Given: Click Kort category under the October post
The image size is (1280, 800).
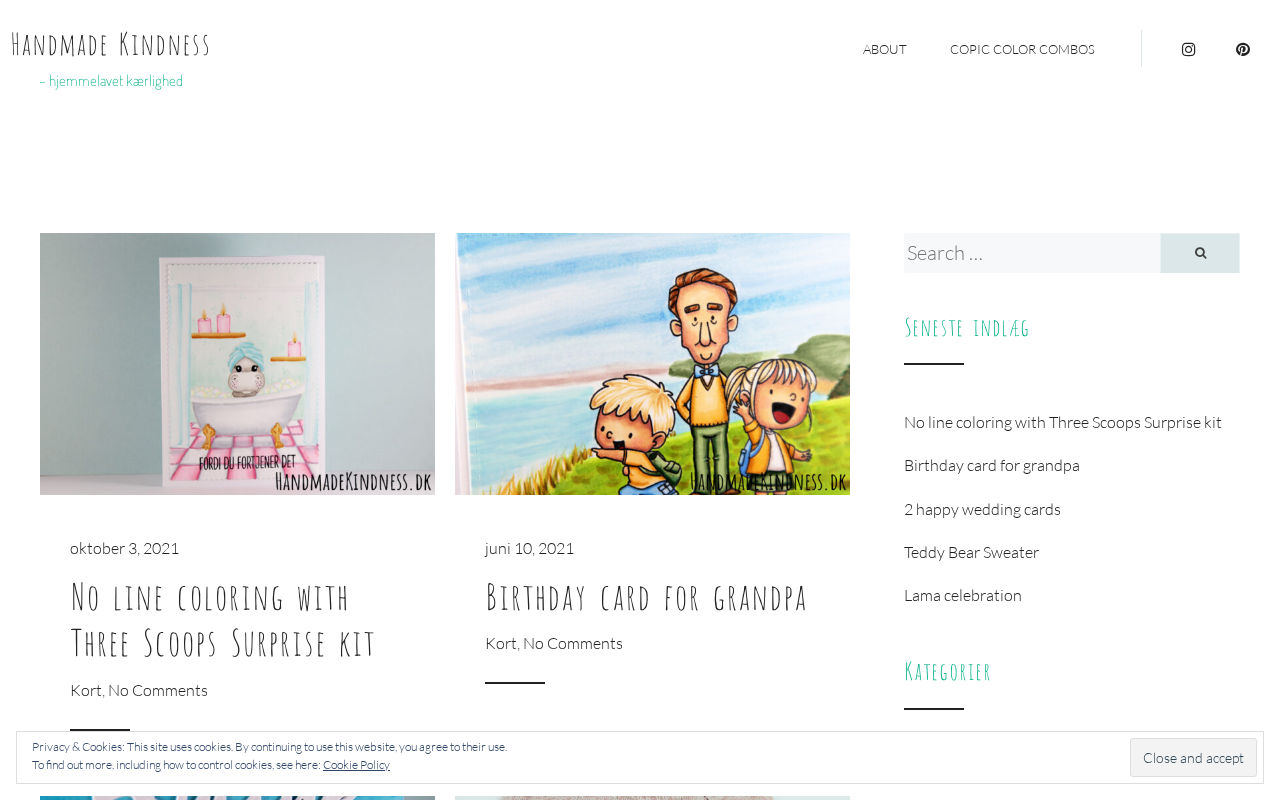Looking at the screenshot, I should [x=86, y=690].
